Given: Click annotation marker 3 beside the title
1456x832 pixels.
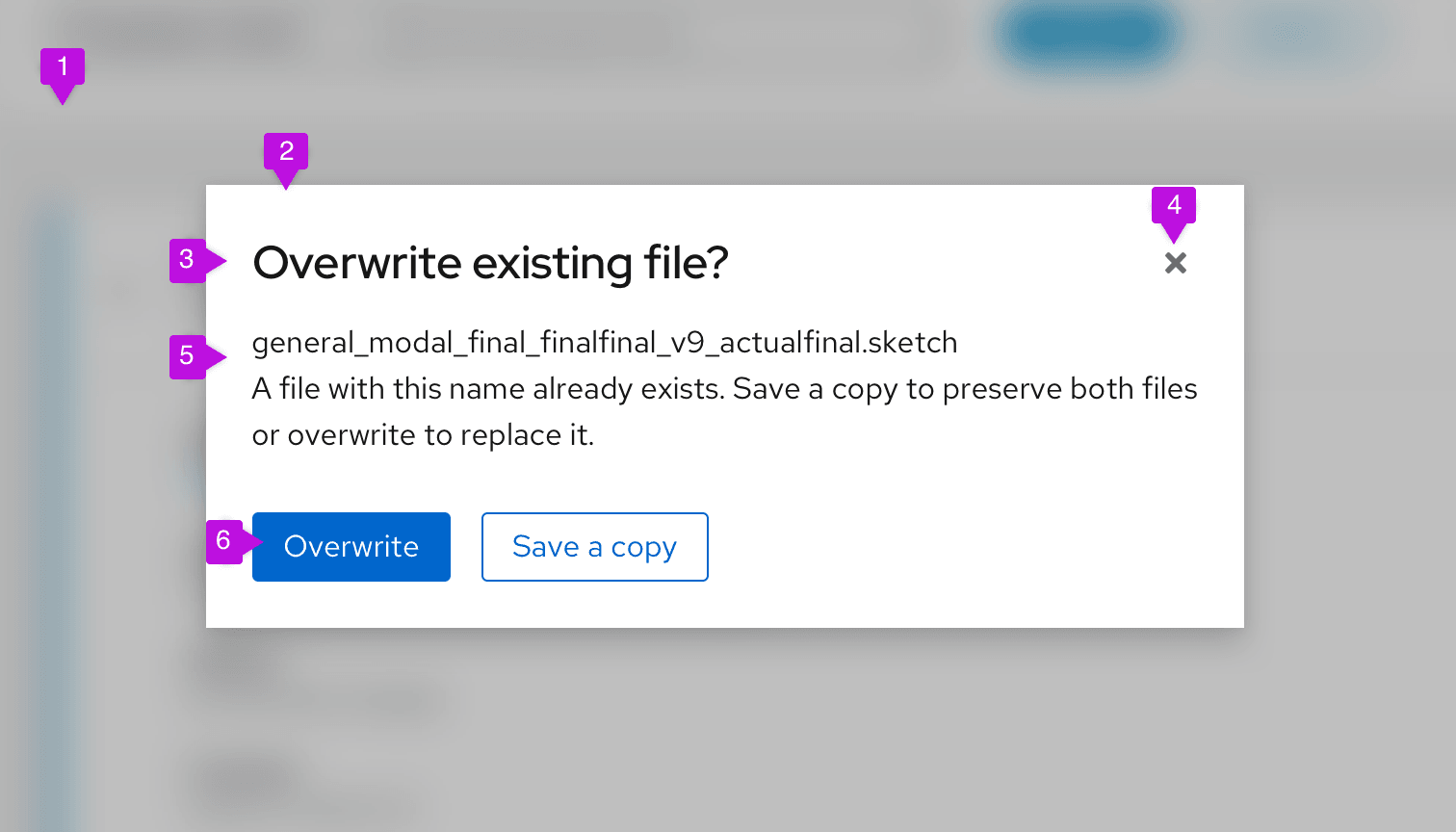Looking at the screenshot, I should (x=188, y=260).
